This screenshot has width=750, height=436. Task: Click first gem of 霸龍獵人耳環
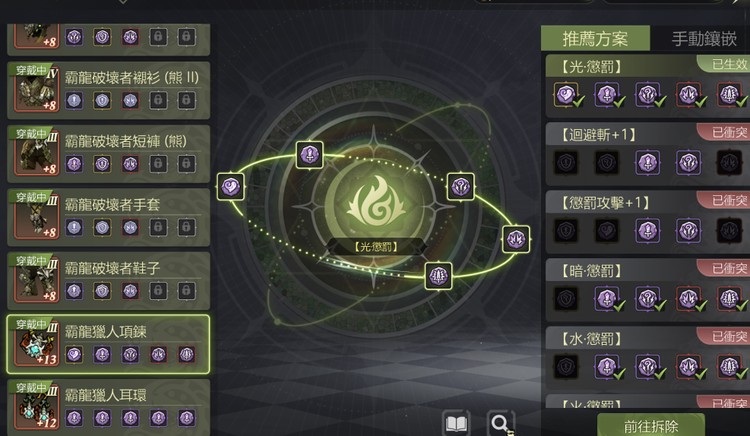tap(74, 418)
